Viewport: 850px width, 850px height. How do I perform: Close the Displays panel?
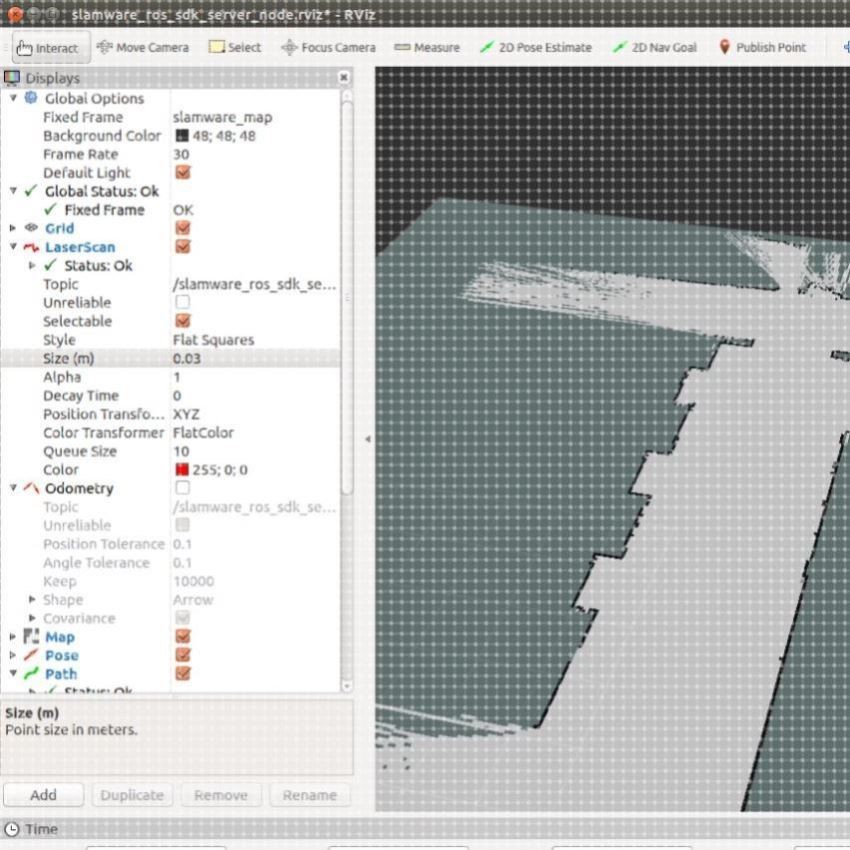[344, 78]
